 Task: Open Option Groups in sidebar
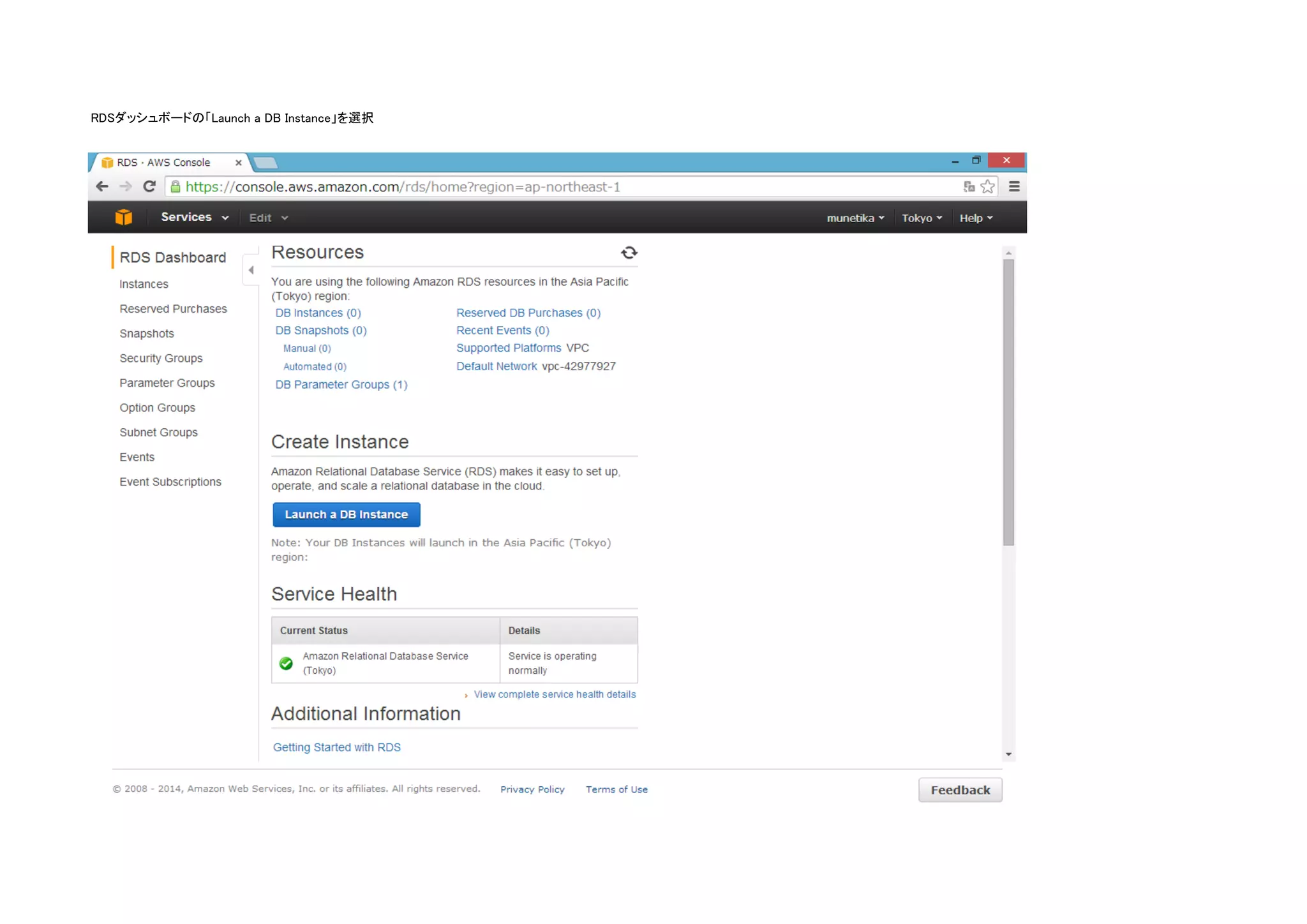coord(157,408)
